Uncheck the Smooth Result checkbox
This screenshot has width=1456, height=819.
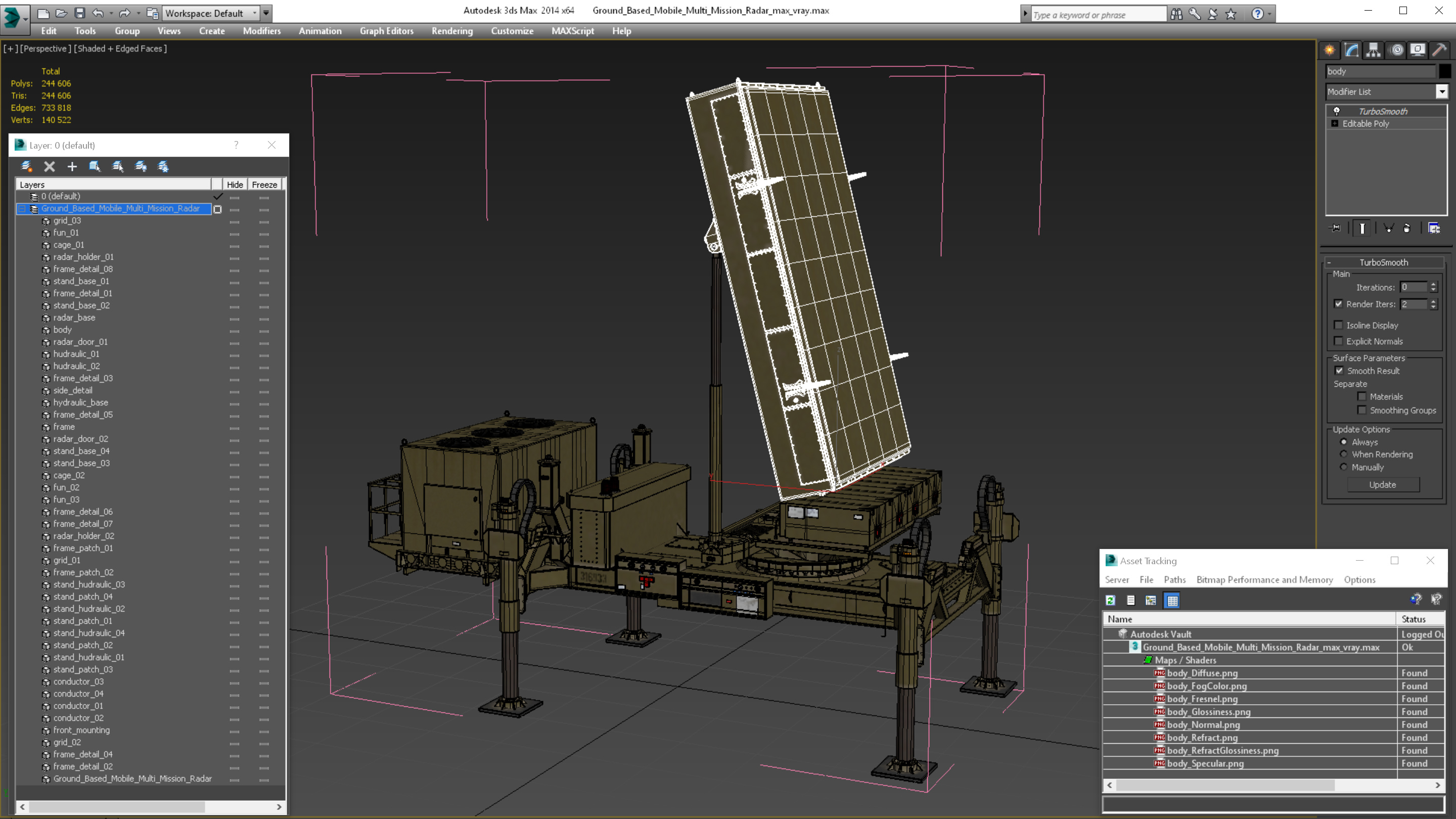click(1339, 371)
